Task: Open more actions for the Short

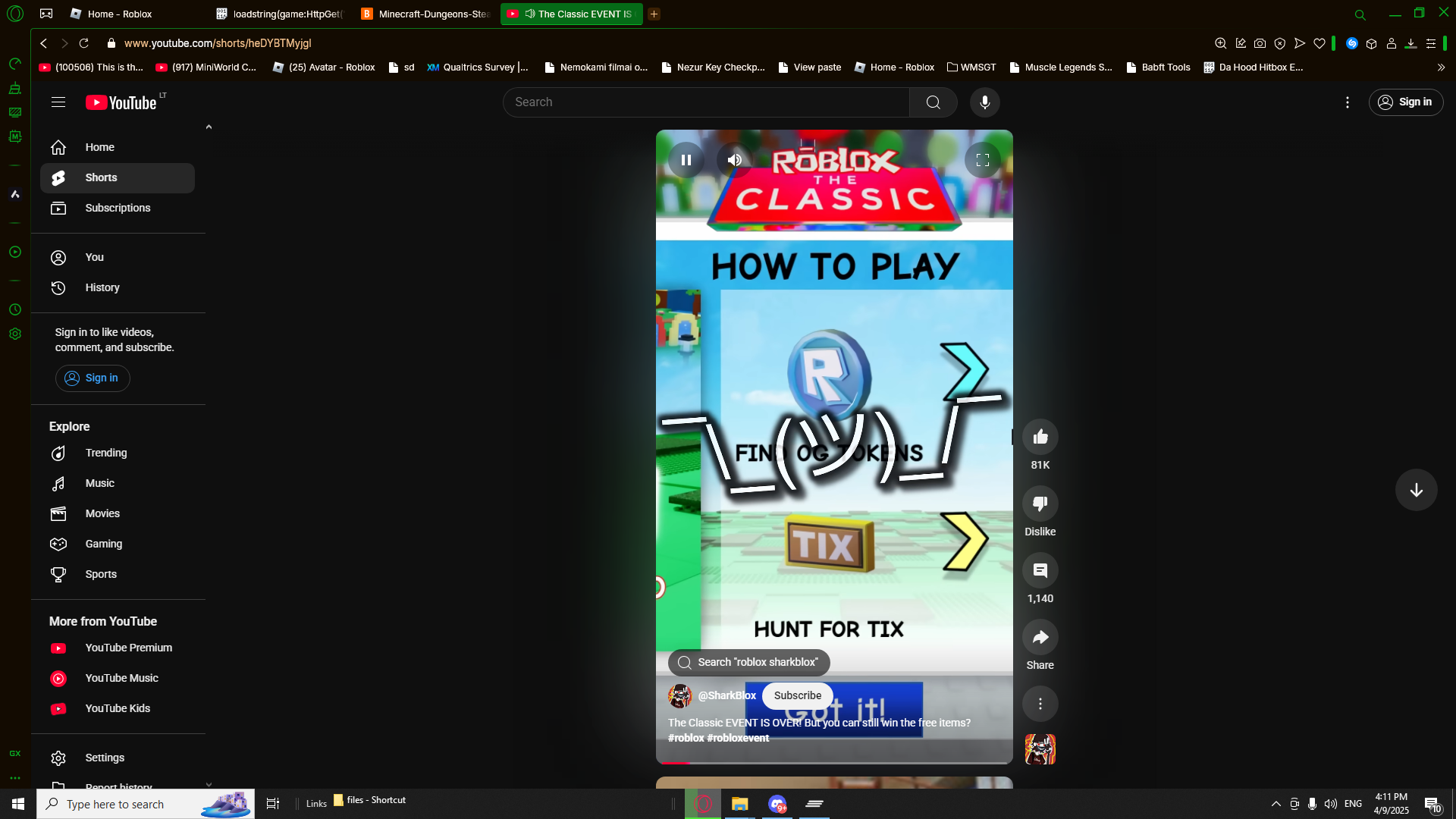Action: click(1040, 704)
